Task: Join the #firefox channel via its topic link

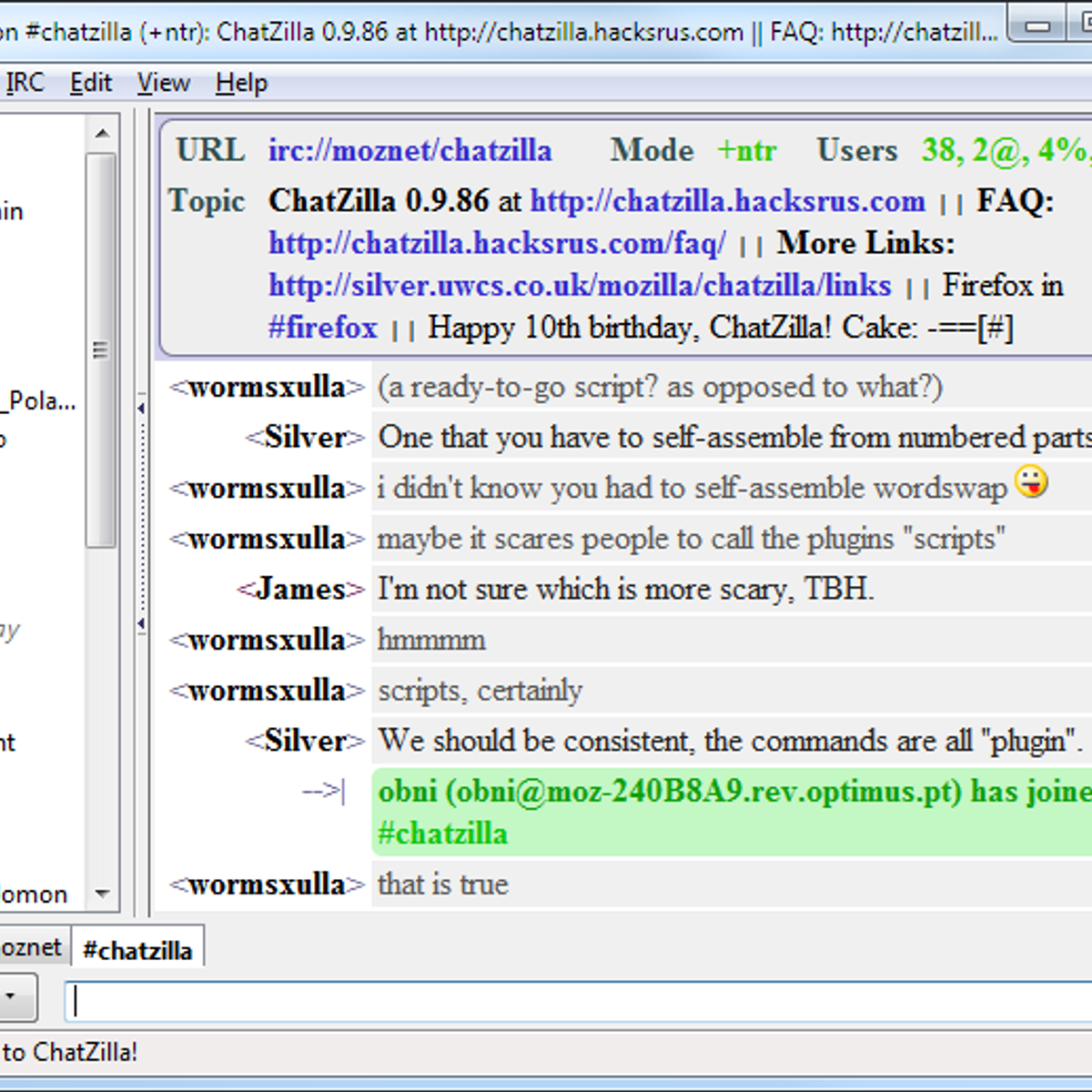Action: 322,328
